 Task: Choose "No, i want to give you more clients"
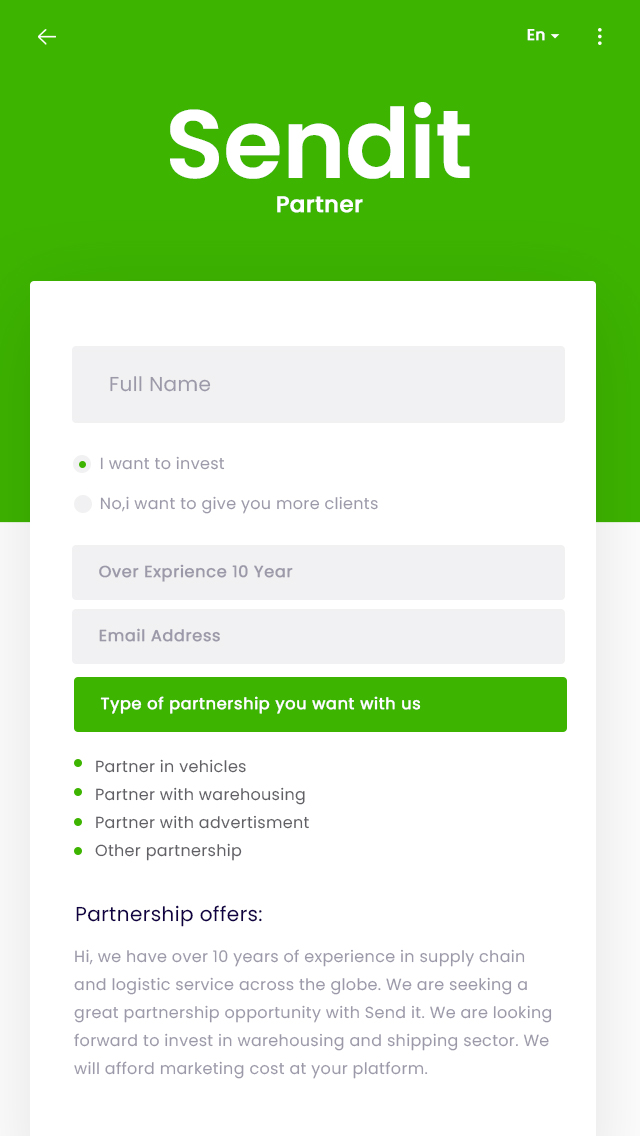click(x=83, y=504)
